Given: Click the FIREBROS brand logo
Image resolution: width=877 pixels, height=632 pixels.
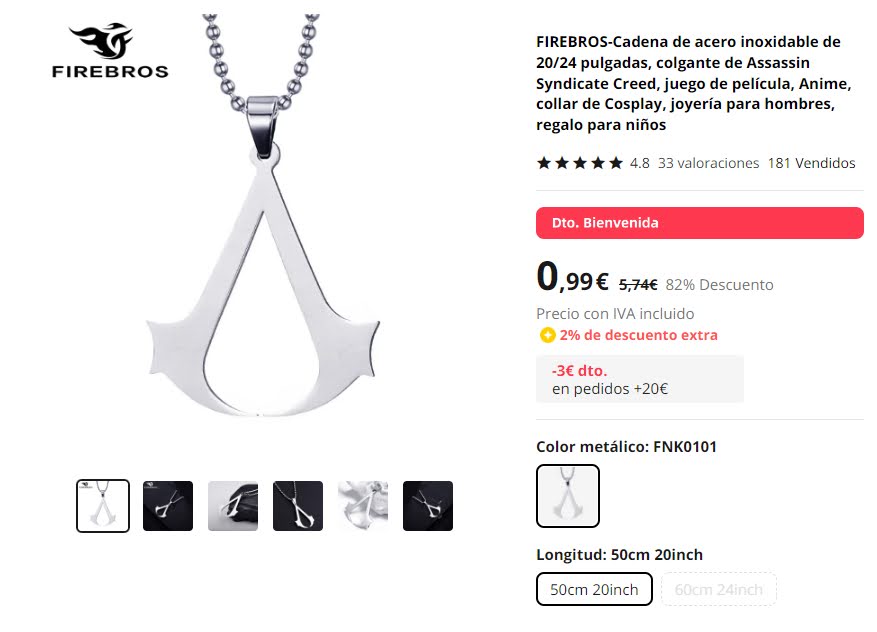Looking at the screenshot, I should pyautogui.click(x=110, y=50).
